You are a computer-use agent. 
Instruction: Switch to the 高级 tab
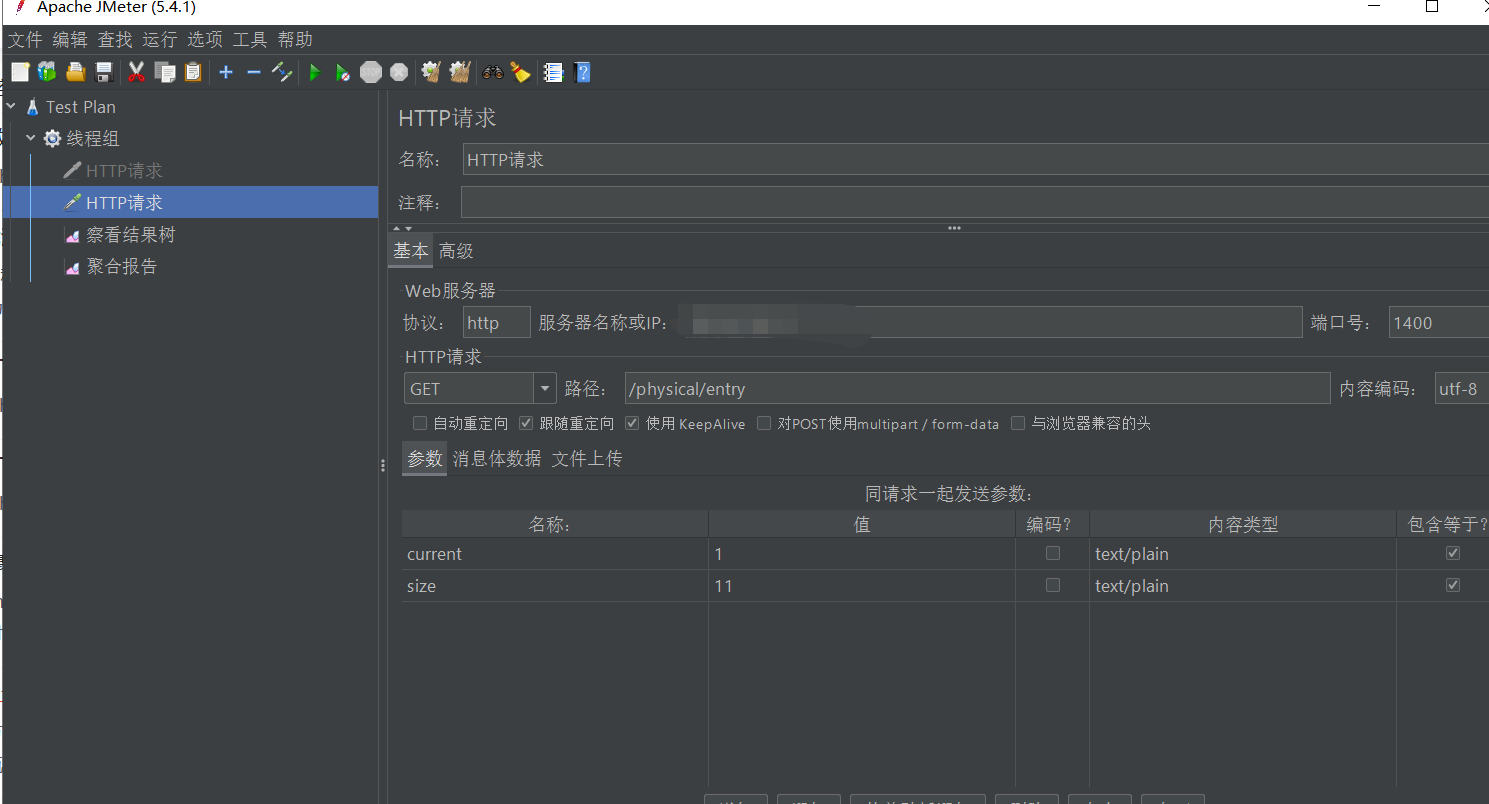coord(456,251)
